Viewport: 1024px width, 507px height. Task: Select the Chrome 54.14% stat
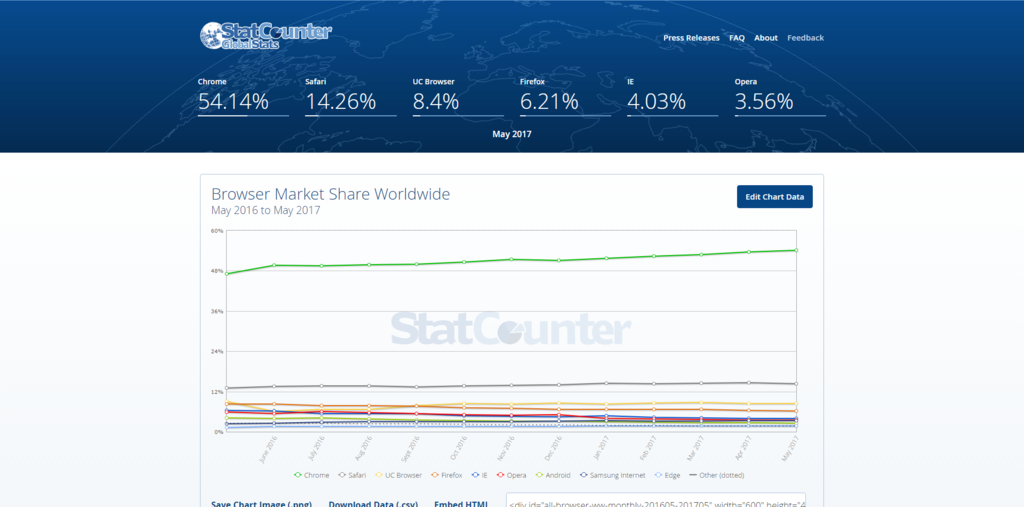pyautogui.click(x=243, y=97)
